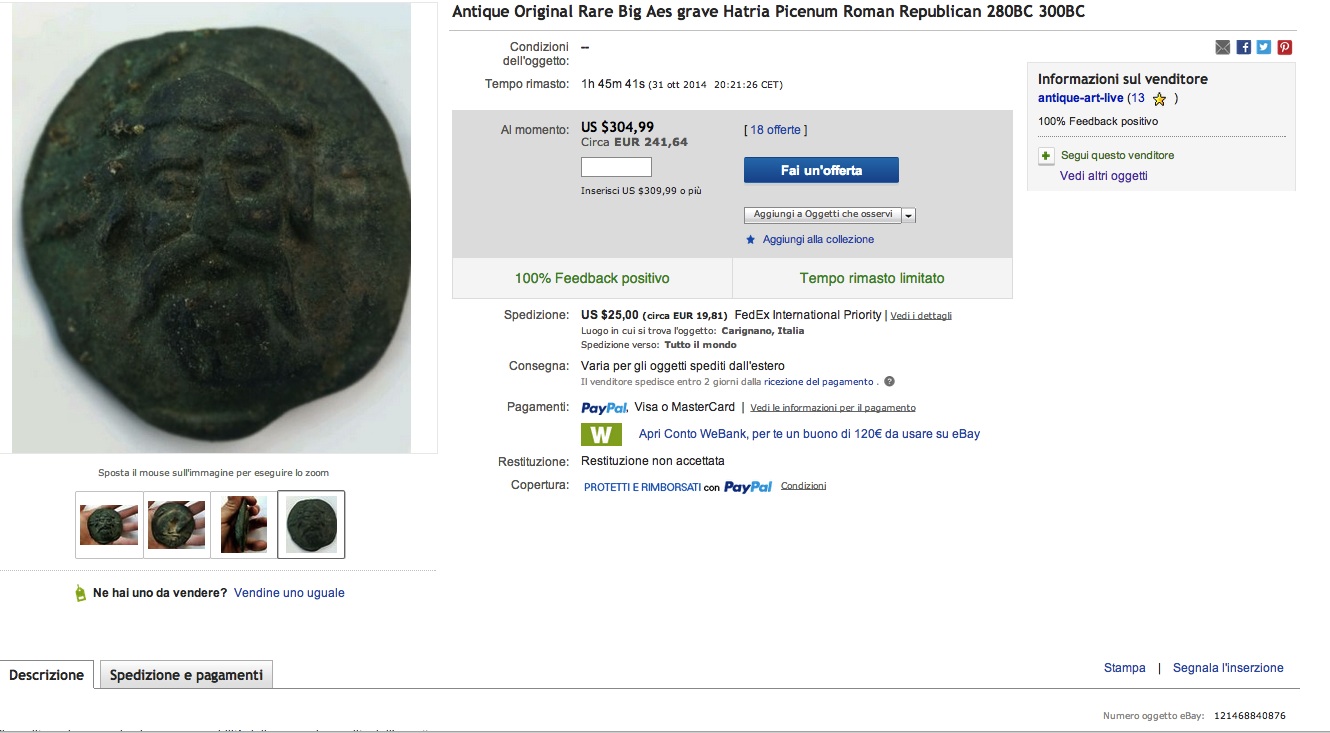Screen dimensions: 1330x733
Task: Select first coin-in-hand thumbnail
Action: tap(109, 524)
